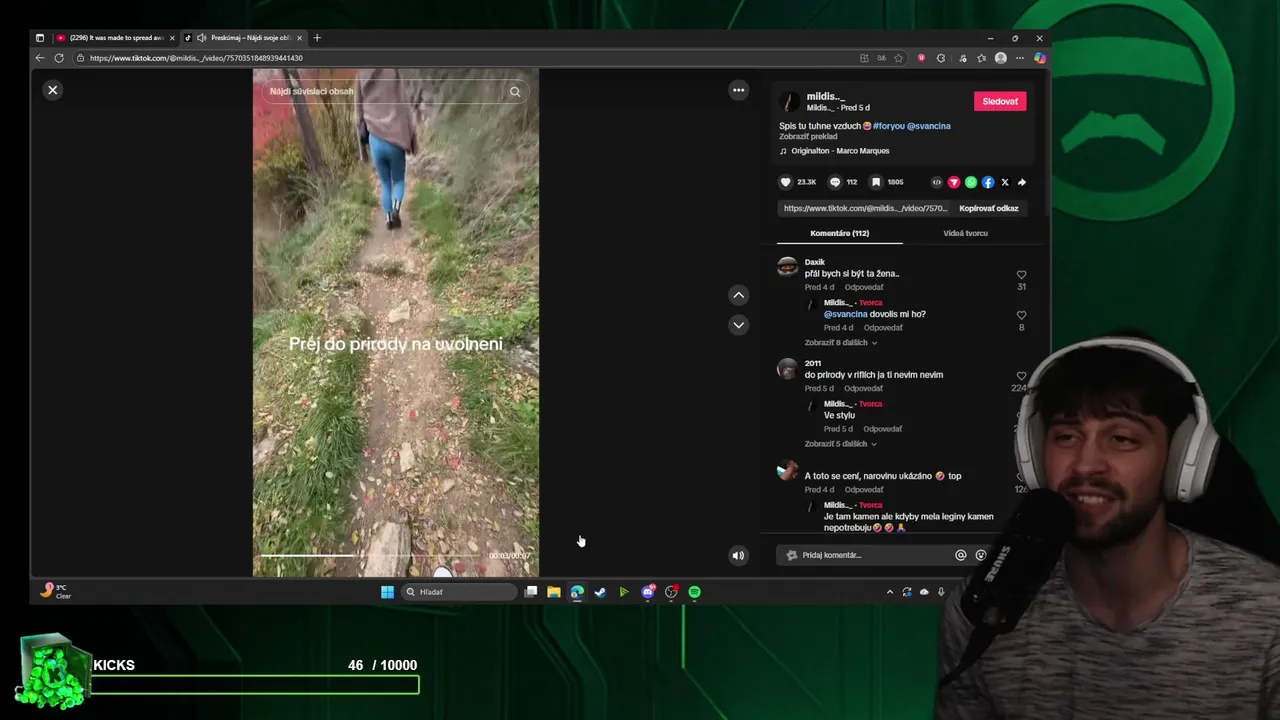The width and height of the screenshot is (1280, 720).
Task: Like the video with the heart icon
Action: click(x=785, y=182)
